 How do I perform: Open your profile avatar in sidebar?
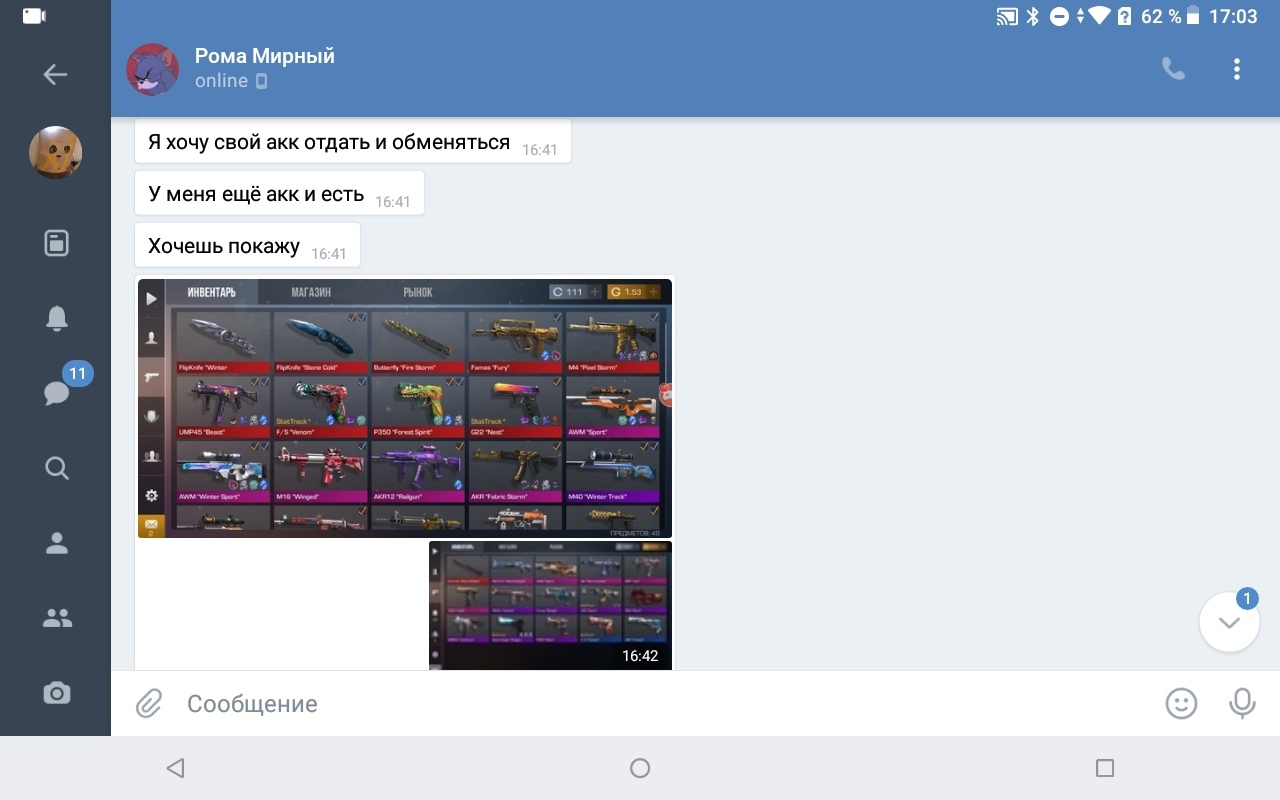pos(55,153)
